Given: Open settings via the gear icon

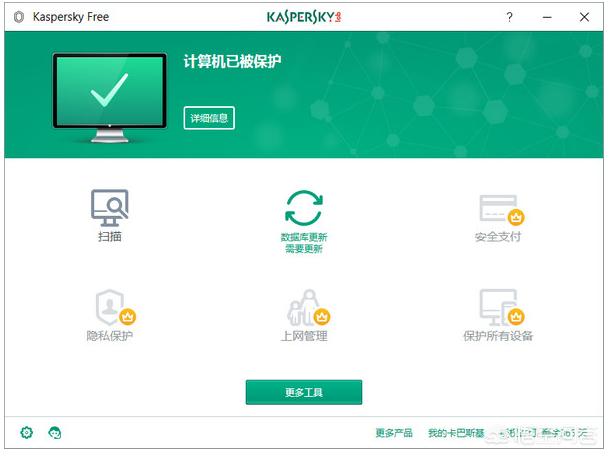Looking at the screenshot, I should 27,432.
